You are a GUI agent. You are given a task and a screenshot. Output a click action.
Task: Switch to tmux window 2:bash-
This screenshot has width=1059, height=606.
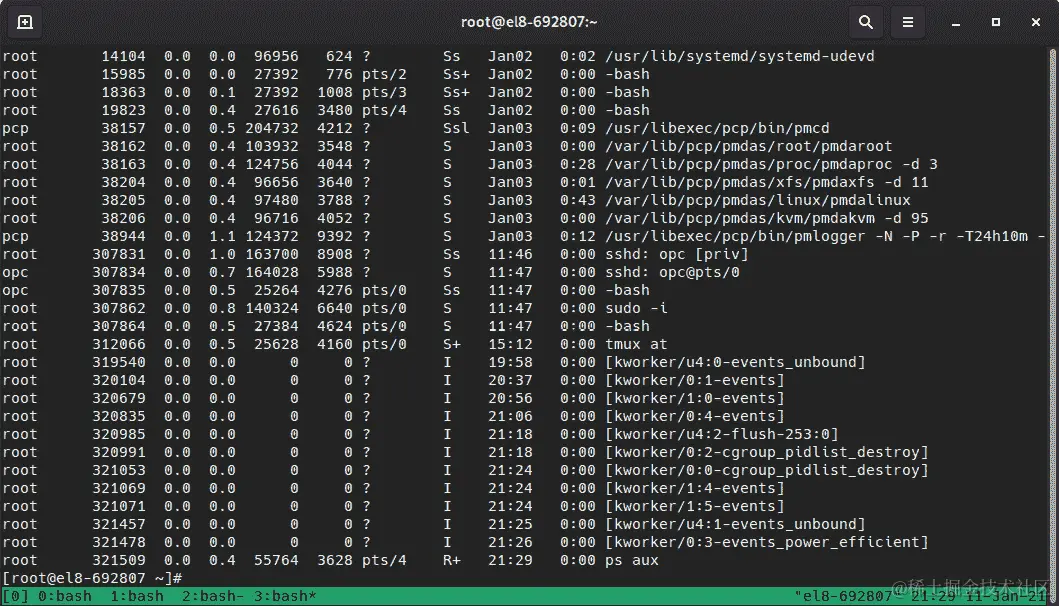[213, 597]
